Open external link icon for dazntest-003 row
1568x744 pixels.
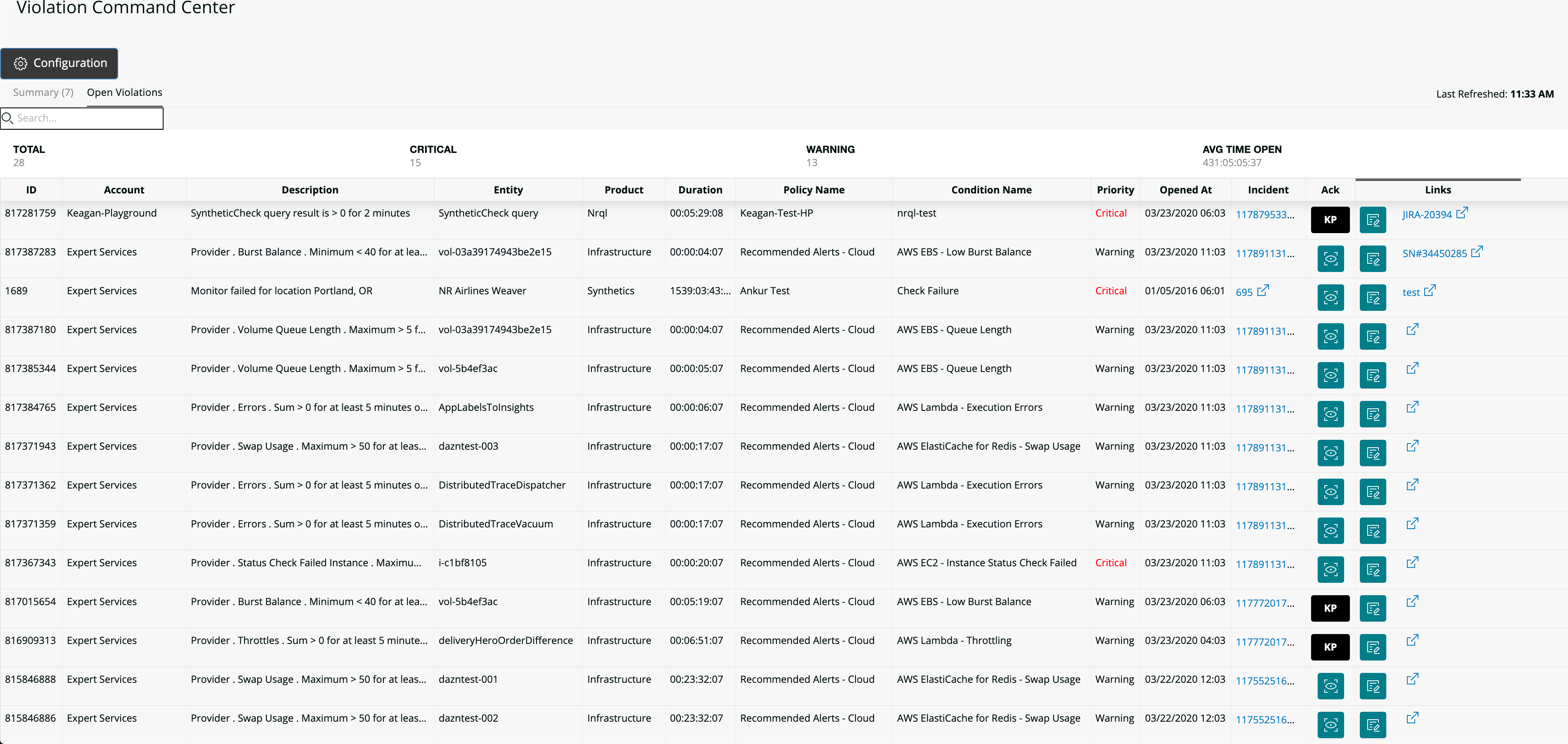(x=1412, y=446)
